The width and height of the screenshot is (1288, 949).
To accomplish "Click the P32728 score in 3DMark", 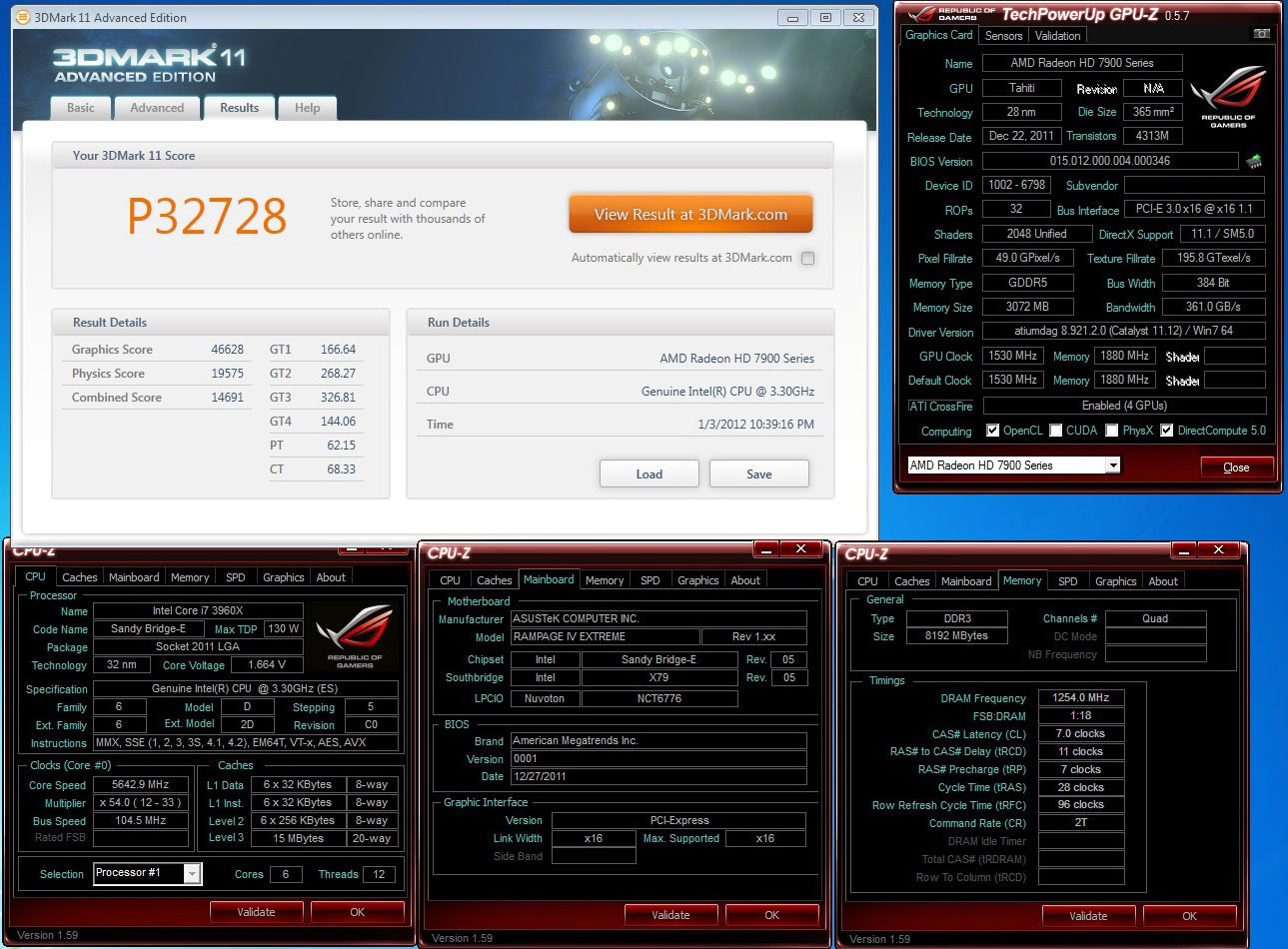I will coord(207,216).
